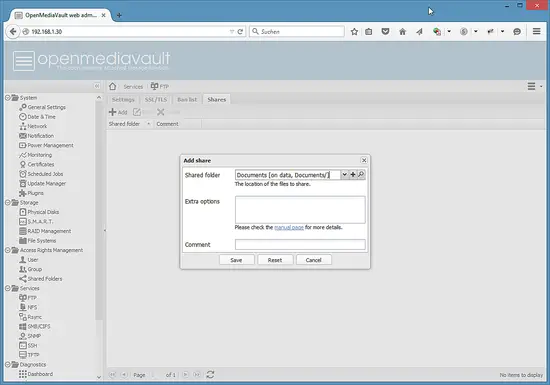550x385 pixels.
Task: Refresh the shares grid
Action: [x=210, y=374]
